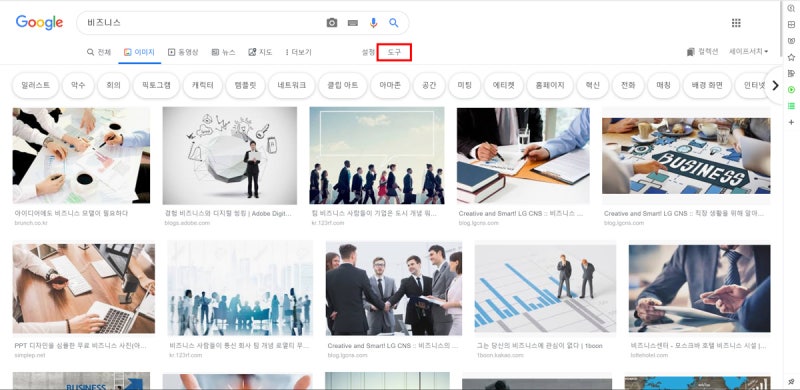The height and width of the screenshot is (390, 800).
Task: Open the walking business people silhouette thumbnail
Action: coord(377,155)
